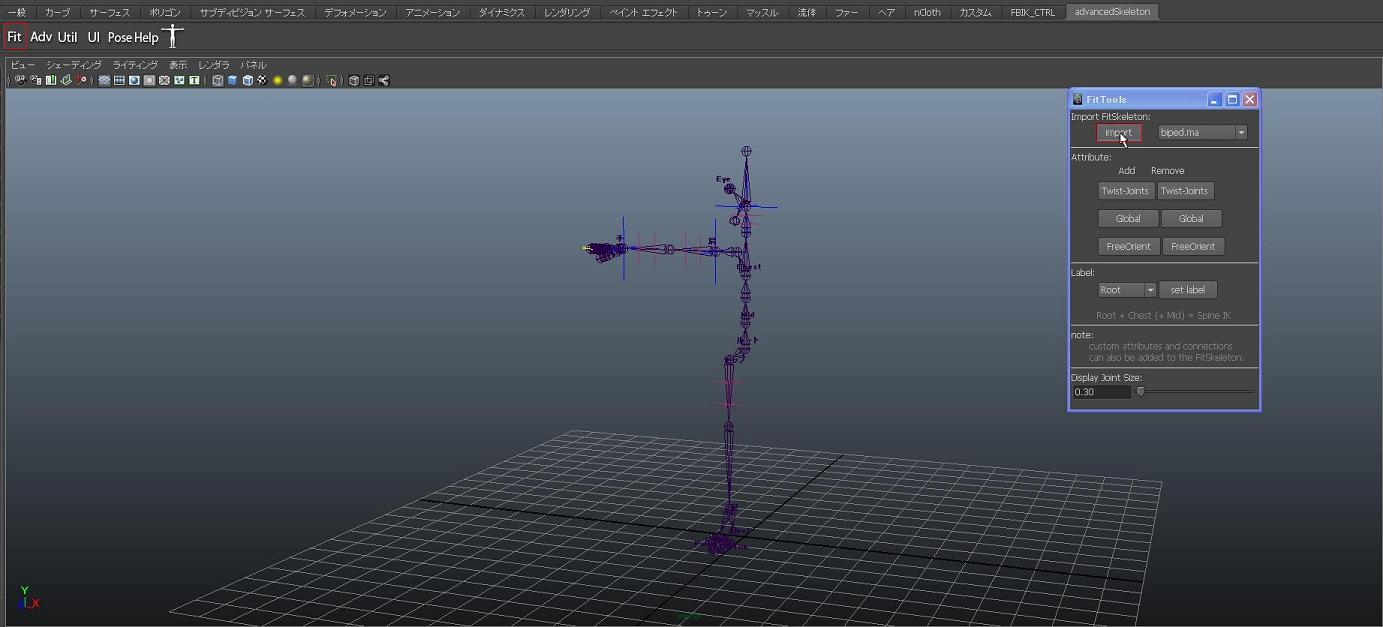This screenshot has width=1383, height=627.
Task: Switch to the 一般 shelf tab
Action: coord(17,12)
